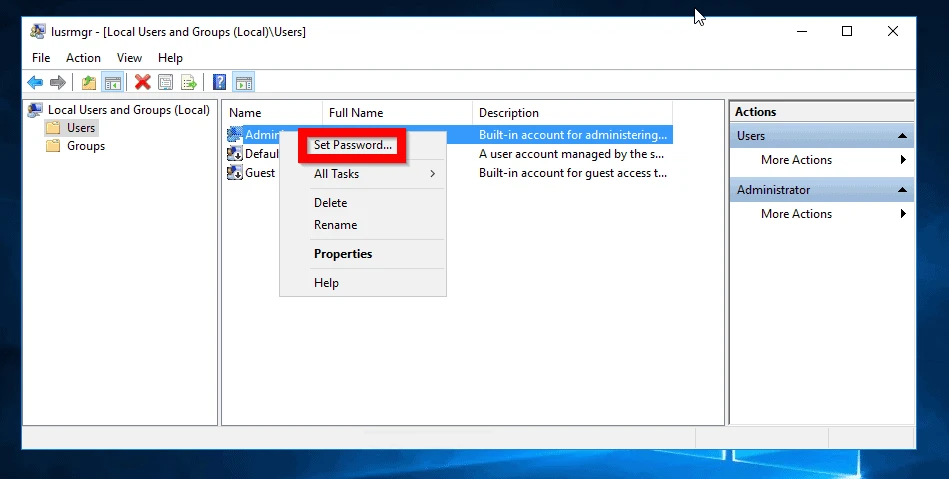Select the DefaultAccount user icon
Image resolution: width=949 pixels, height=479 pixels.
(x=235, y=154)
